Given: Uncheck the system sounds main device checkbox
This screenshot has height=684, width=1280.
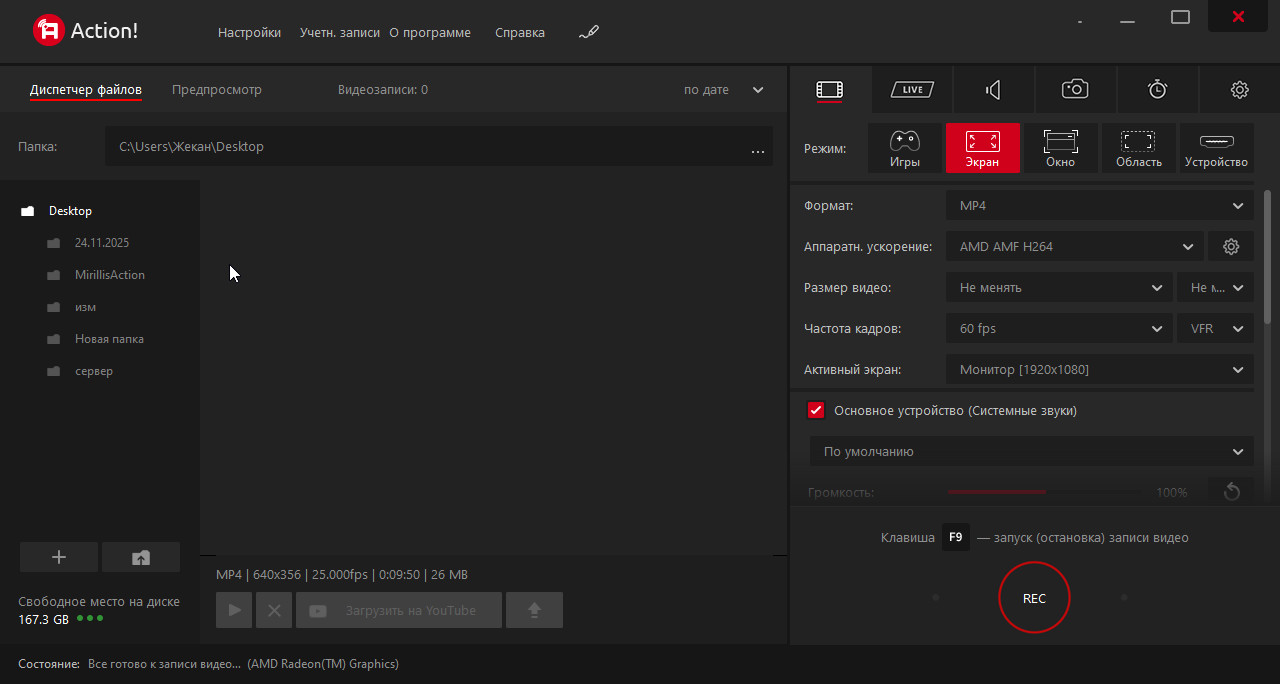Looking at the screenshot, I should point(816,411).
